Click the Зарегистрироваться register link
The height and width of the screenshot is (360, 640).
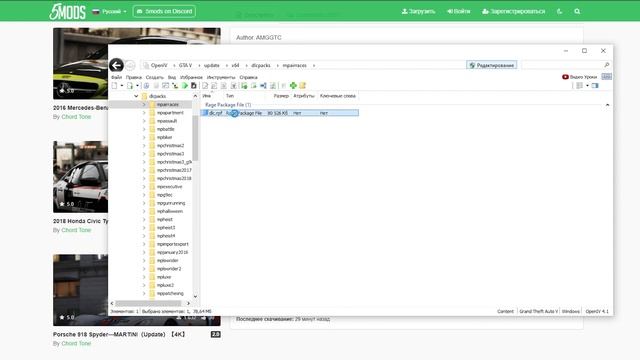click(x=513, y=11)
